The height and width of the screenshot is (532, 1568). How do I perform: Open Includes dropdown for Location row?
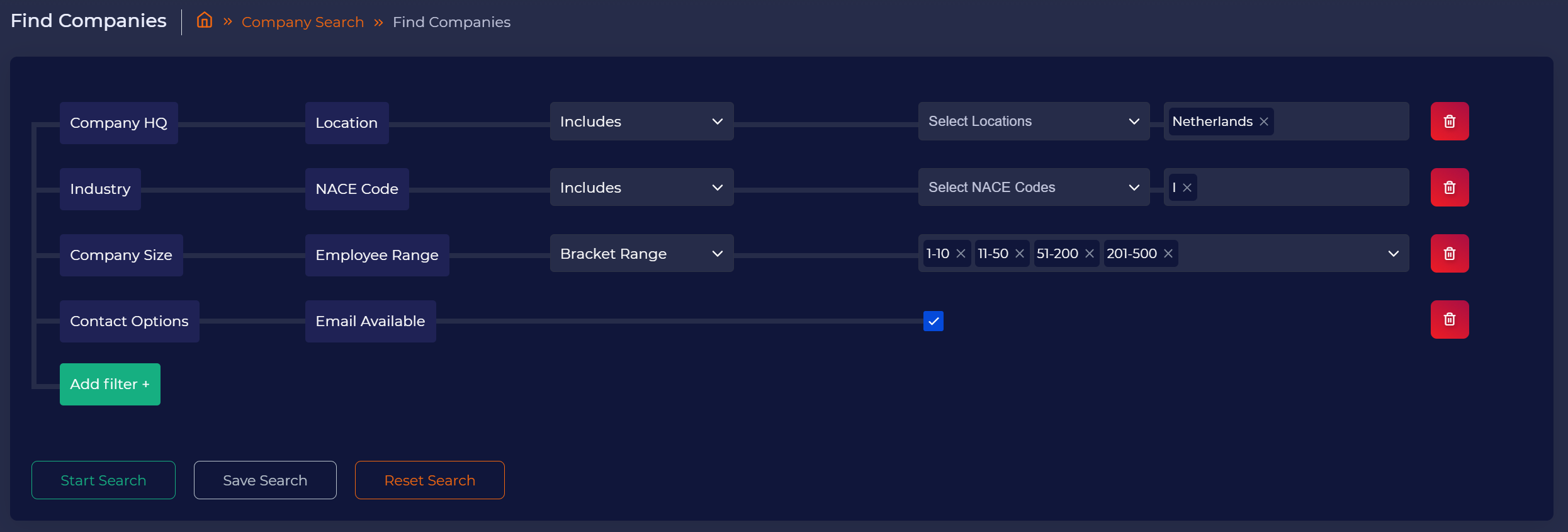pyautogui.click(x=641, y=122)
